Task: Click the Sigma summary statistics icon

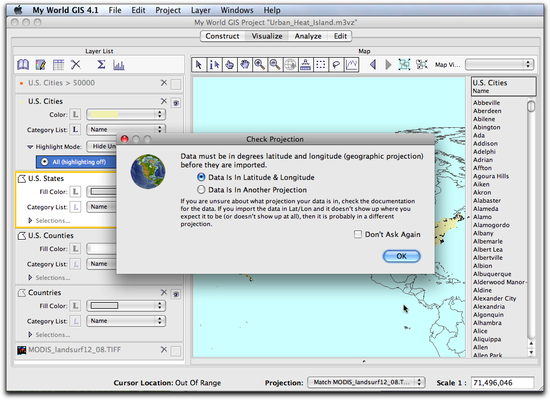Action: click(x=101, y=64)
